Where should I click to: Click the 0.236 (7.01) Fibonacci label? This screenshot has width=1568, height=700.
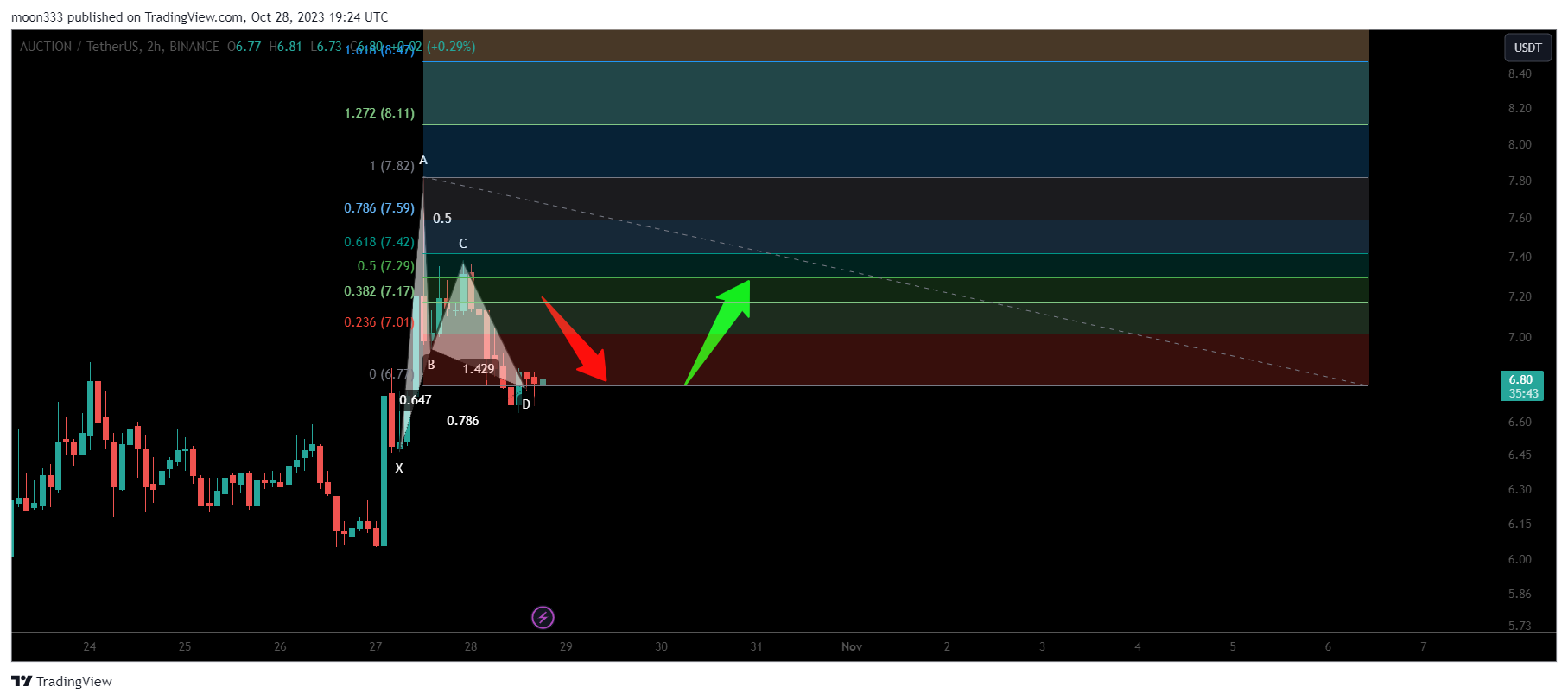coord(379,322)
